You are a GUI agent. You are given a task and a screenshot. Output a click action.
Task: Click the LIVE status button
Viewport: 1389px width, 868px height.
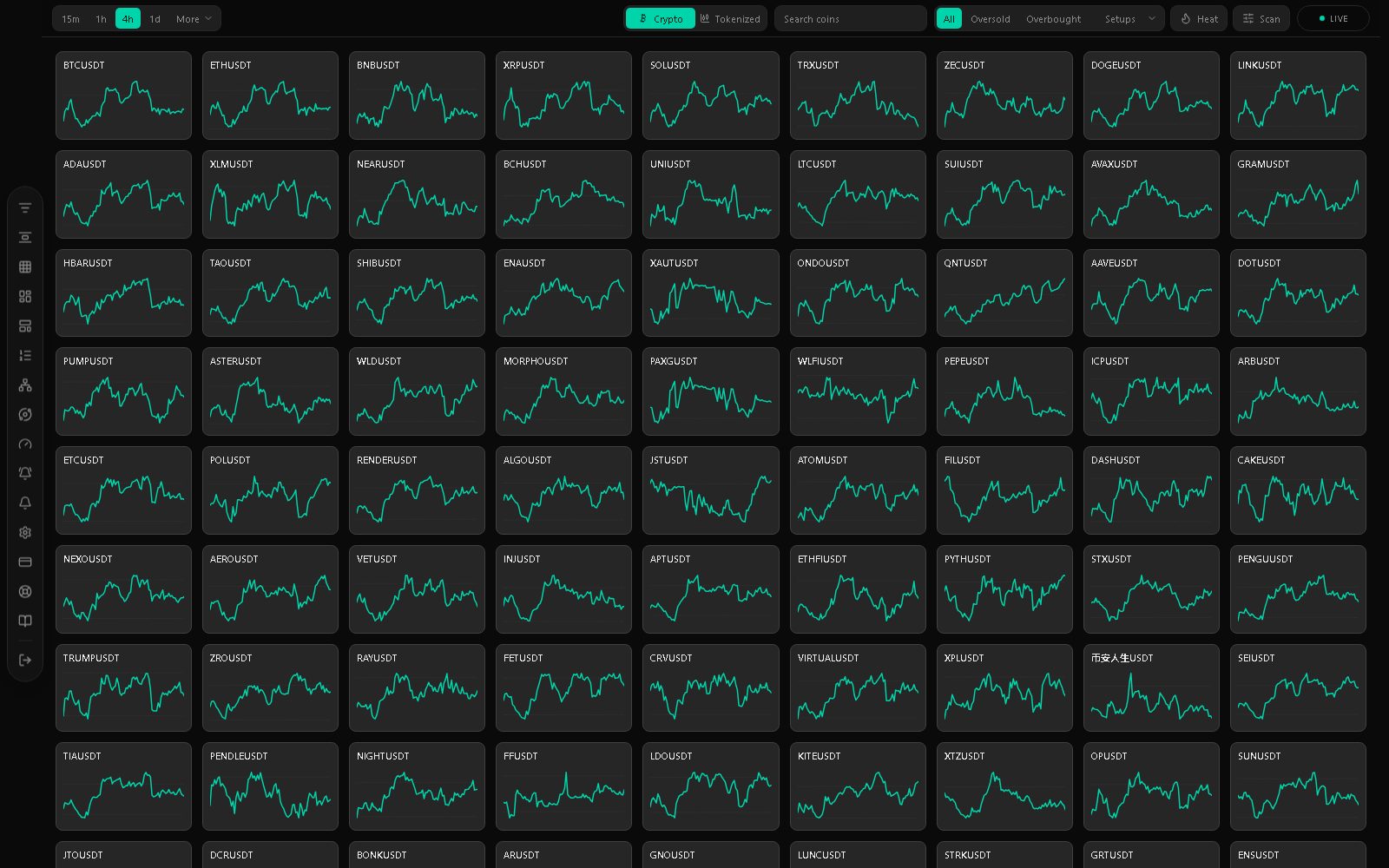tap(1333, 19)
